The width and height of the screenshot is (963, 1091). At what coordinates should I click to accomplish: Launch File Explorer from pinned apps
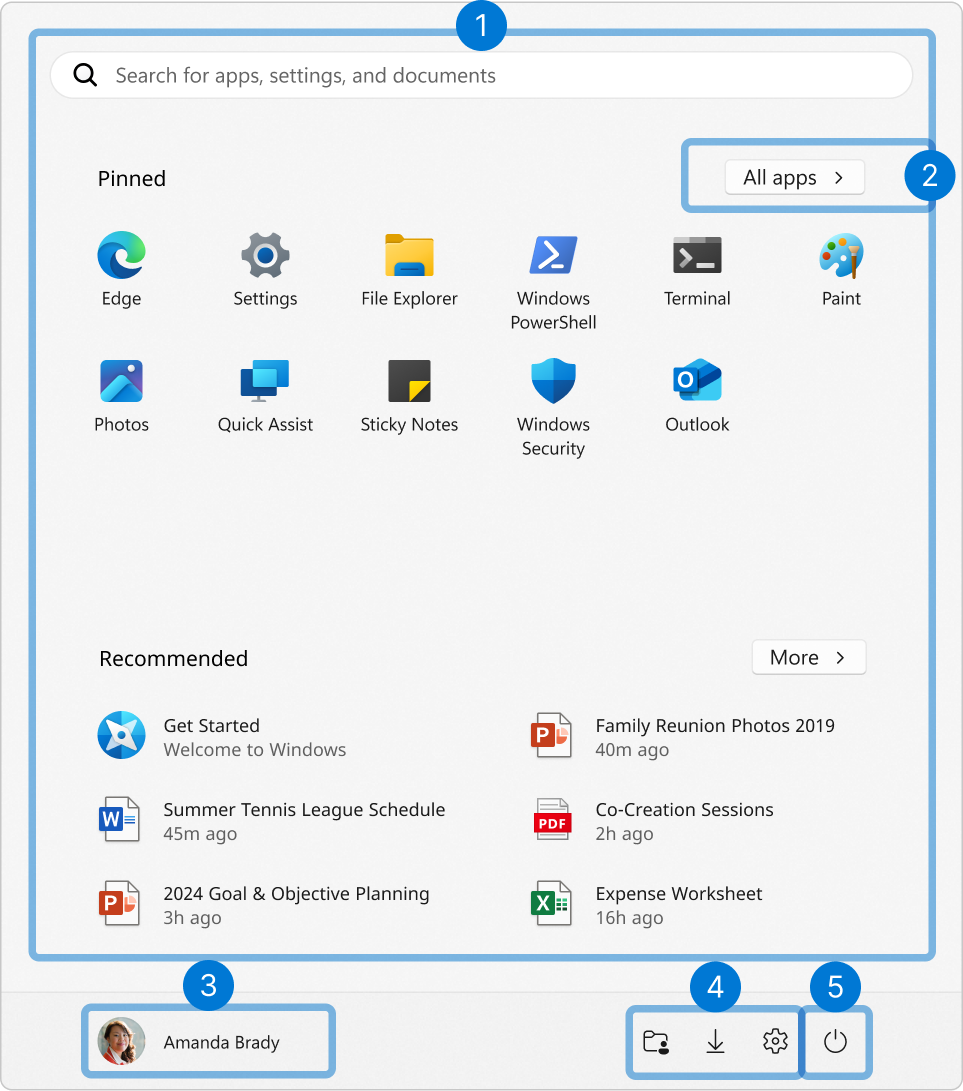[x=409, y=269]
